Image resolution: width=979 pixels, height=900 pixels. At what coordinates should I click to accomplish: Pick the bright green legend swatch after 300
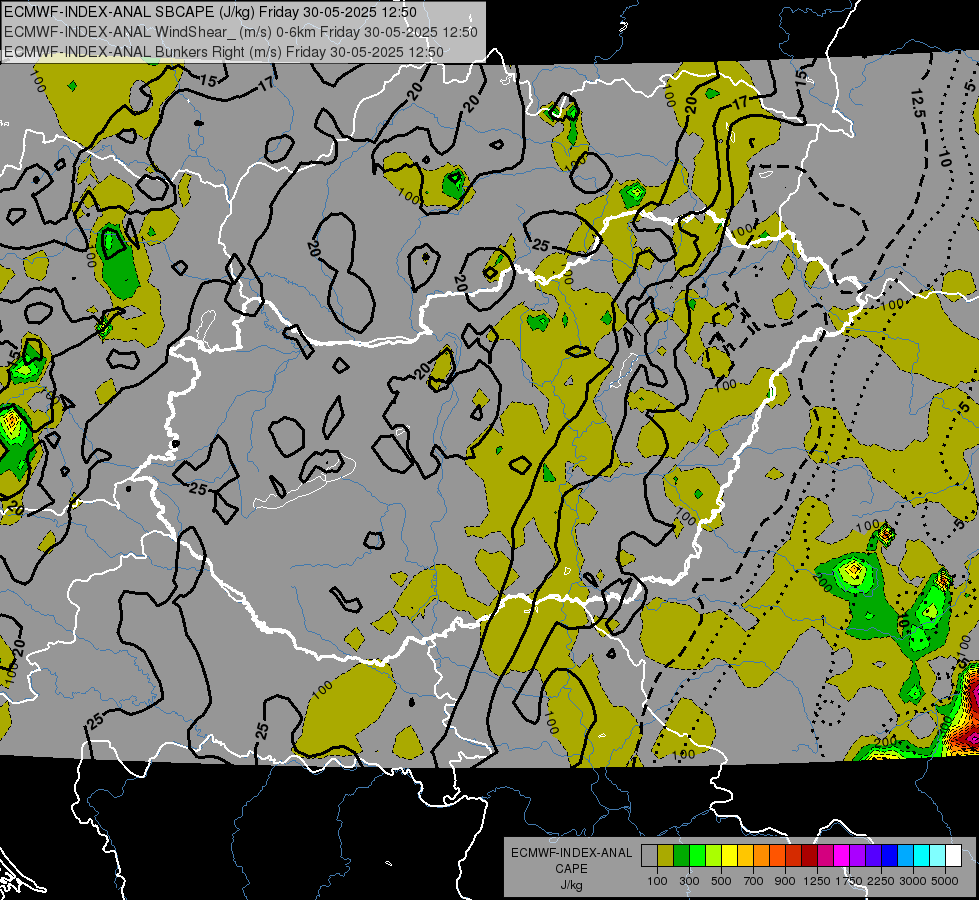[697, 856]
